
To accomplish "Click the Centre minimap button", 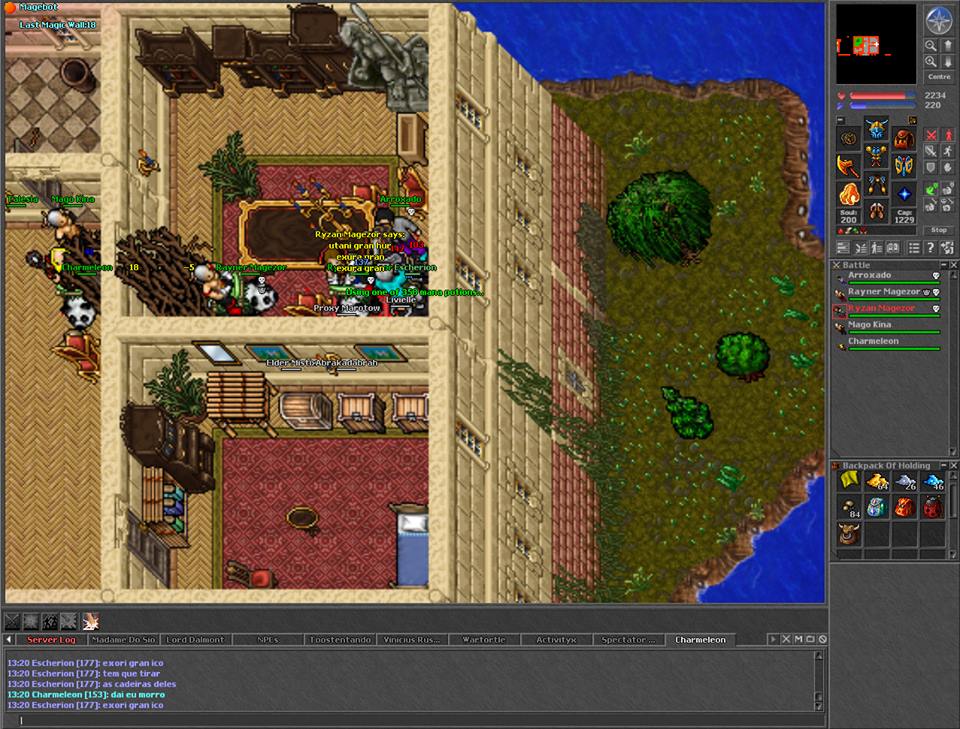I will [939, 77].
